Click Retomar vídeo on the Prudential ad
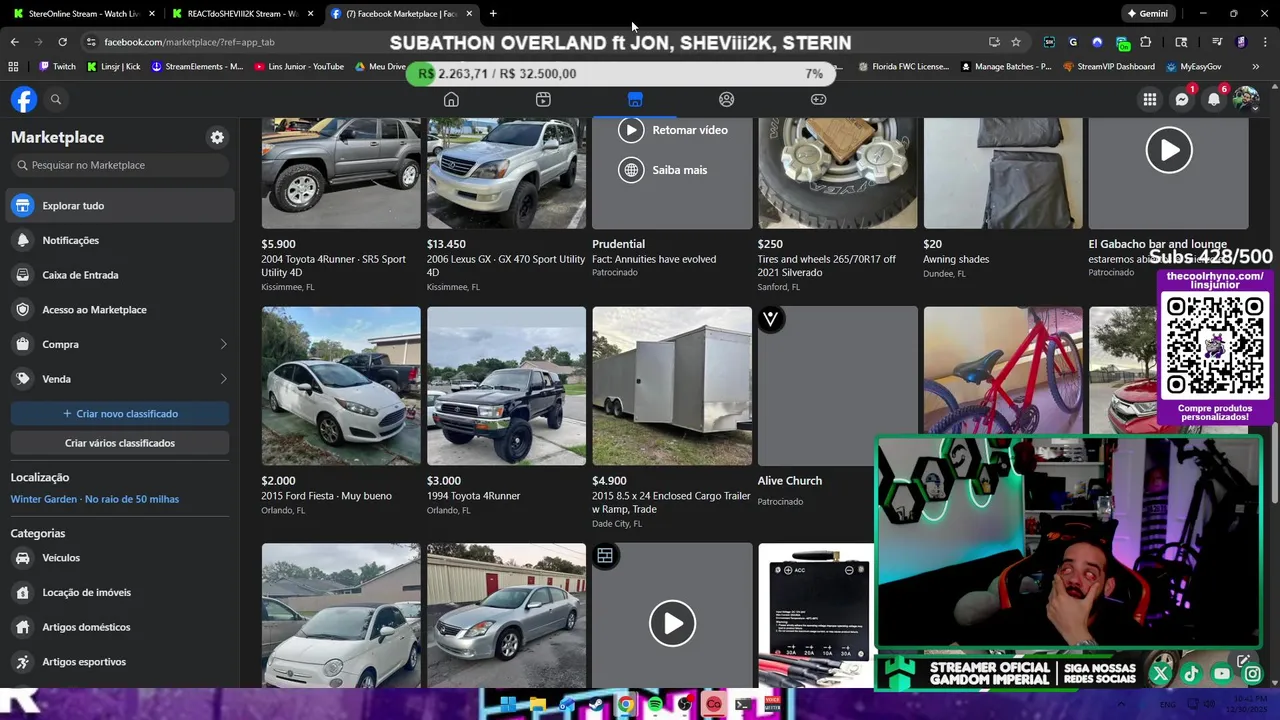The image size is (1280, 720). 673,130
